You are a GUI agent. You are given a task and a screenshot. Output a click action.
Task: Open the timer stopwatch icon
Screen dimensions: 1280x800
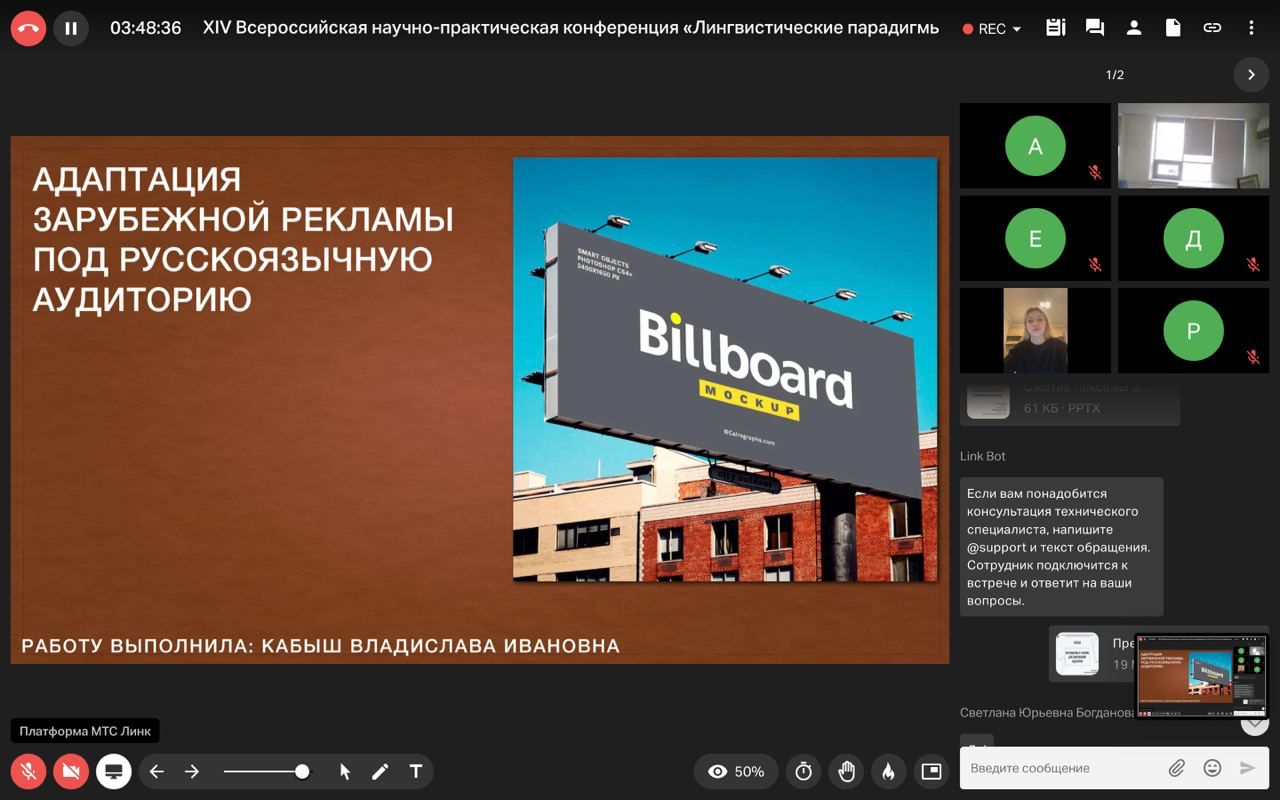[804, 771]
